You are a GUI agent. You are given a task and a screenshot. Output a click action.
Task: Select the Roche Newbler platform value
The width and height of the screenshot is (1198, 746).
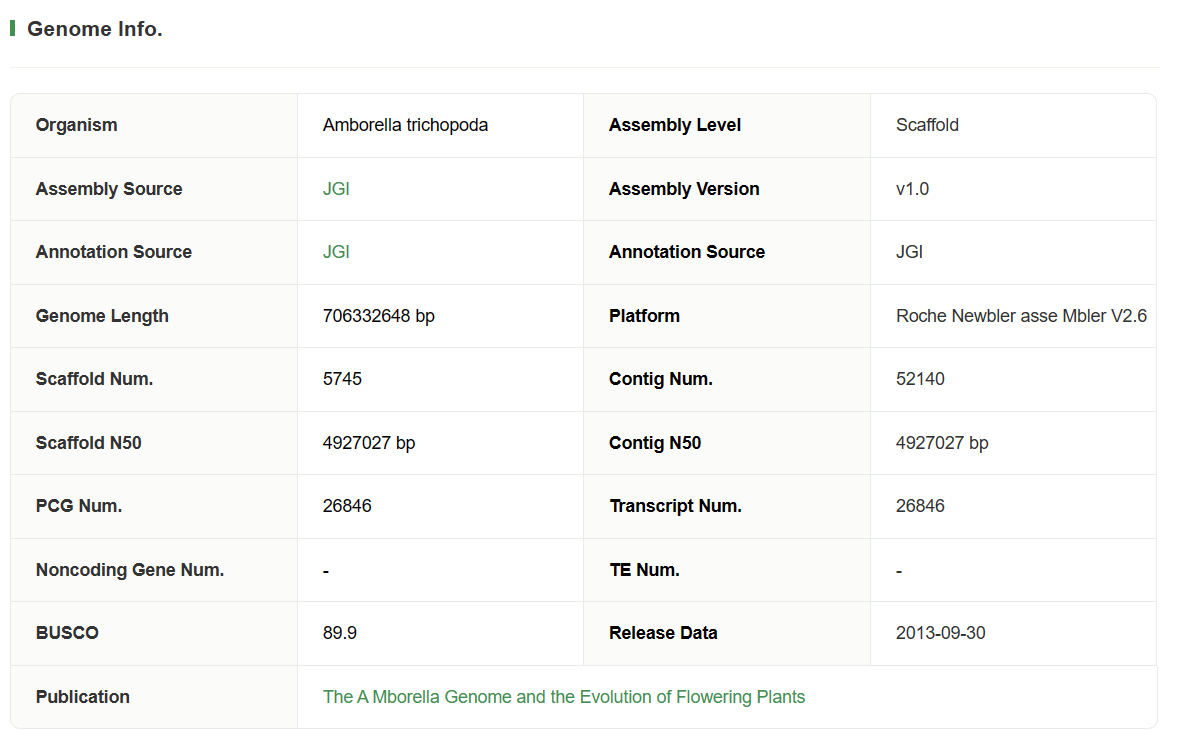(x=1021, y=316)
